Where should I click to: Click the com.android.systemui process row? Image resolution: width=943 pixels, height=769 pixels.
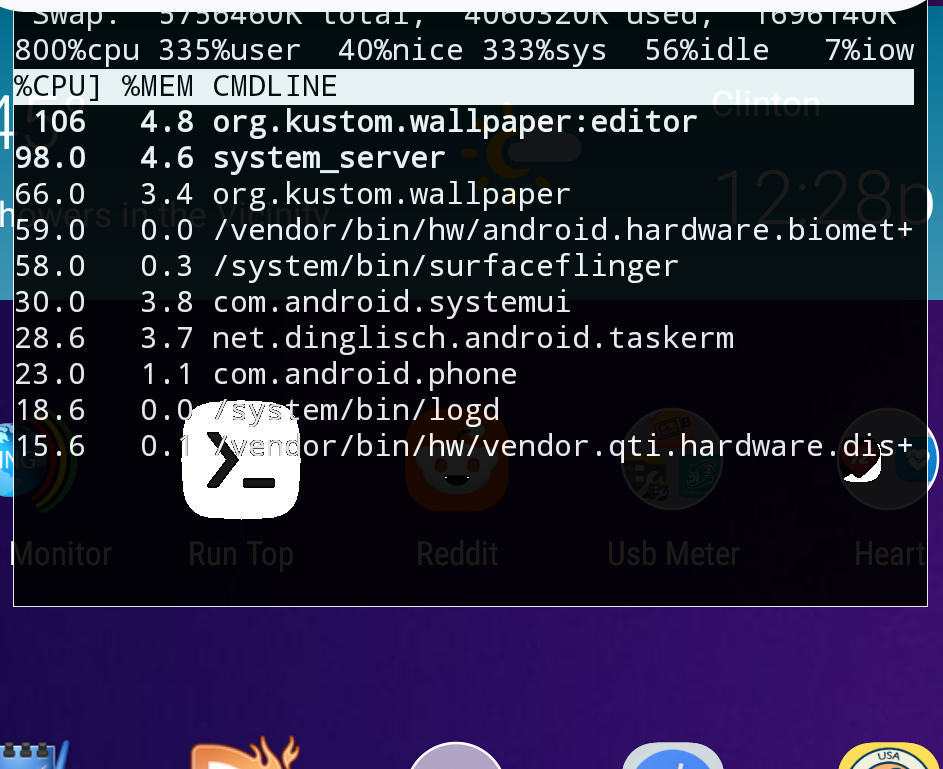[x=391, y=302]
